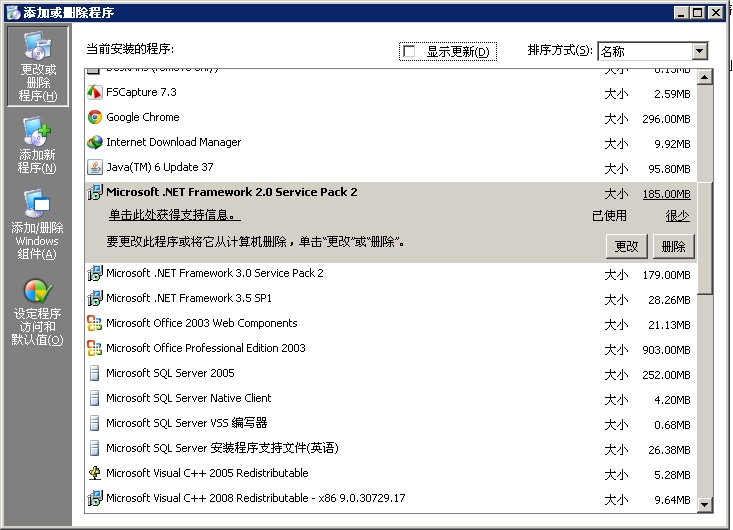
Task: Click the scrollbar up arrow of program list
Action: 705,78
